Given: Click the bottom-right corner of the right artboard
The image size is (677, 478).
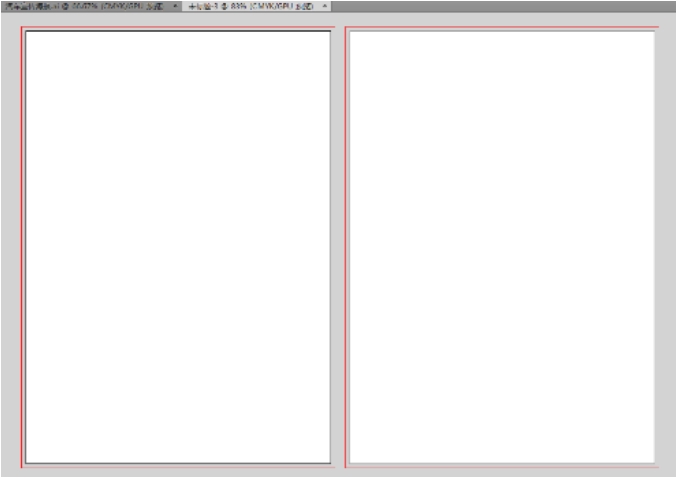Looking at the screenshot, I should click(x=654, y=463).
